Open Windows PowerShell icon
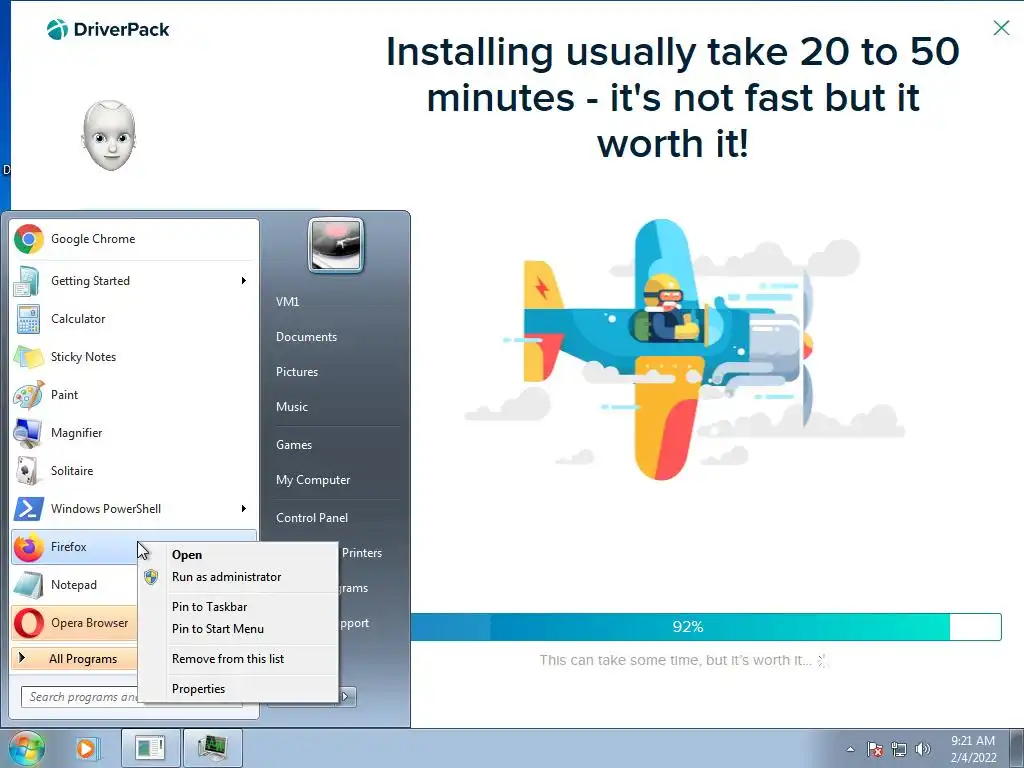Image resolution: width=1024 pixels, height=768 pixels. click(x=29, y=509)
